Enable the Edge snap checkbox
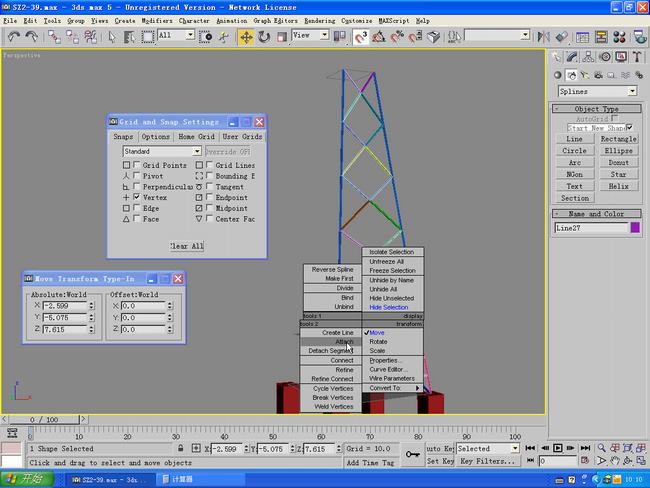Image resolution: width=650 pixels, height=488 pixels. [136, 208]
